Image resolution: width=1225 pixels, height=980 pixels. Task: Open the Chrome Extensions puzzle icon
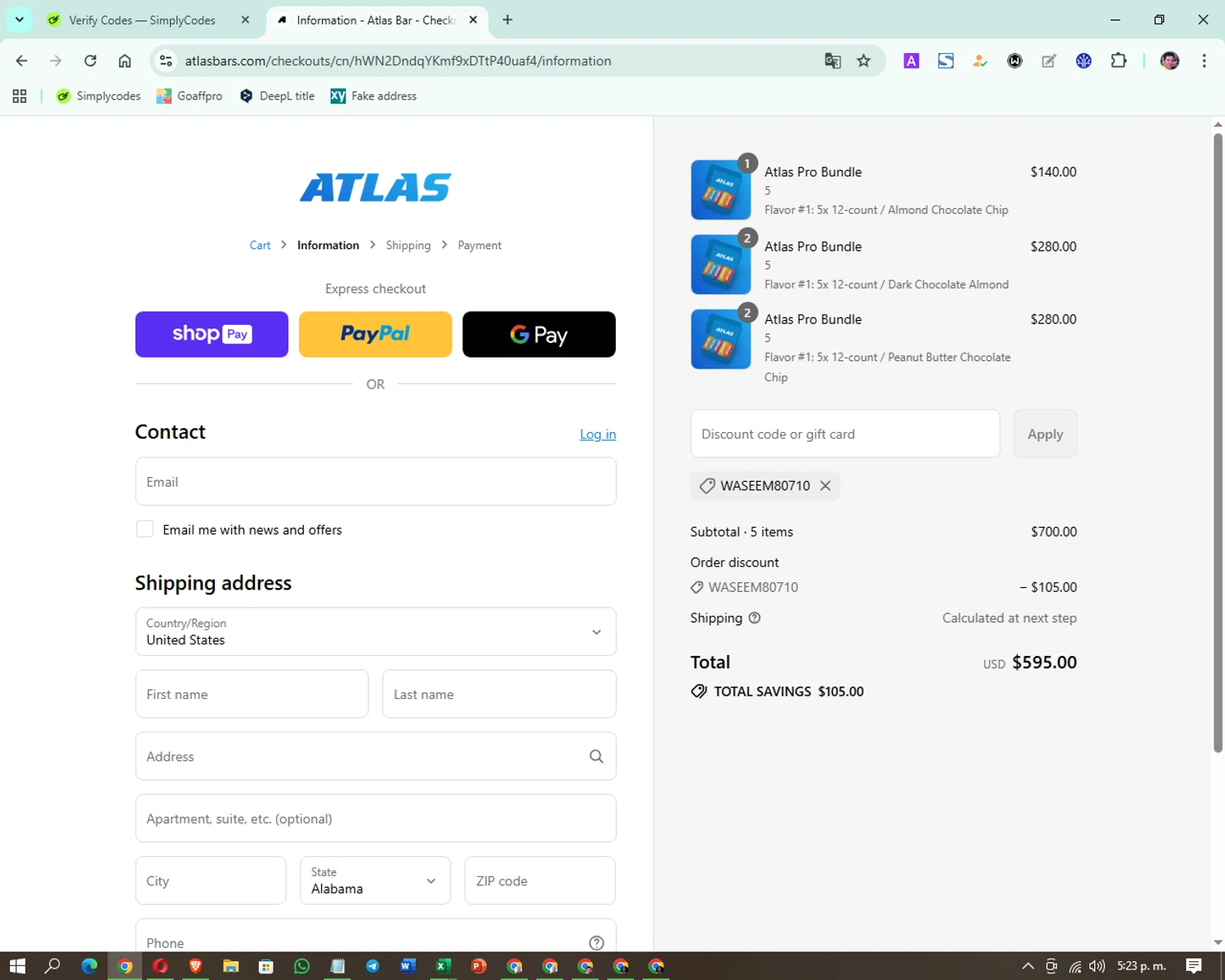1119,60
